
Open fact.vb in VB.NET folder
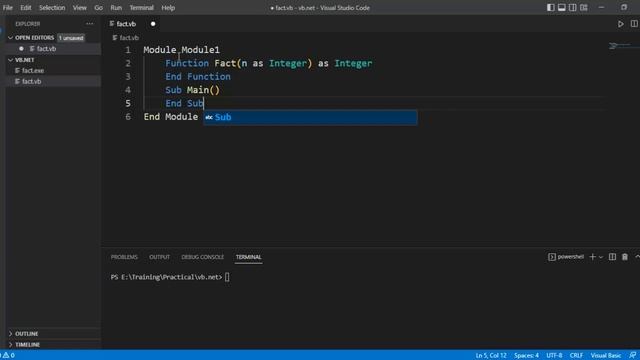pyautogui.click(x=31, y=81)
